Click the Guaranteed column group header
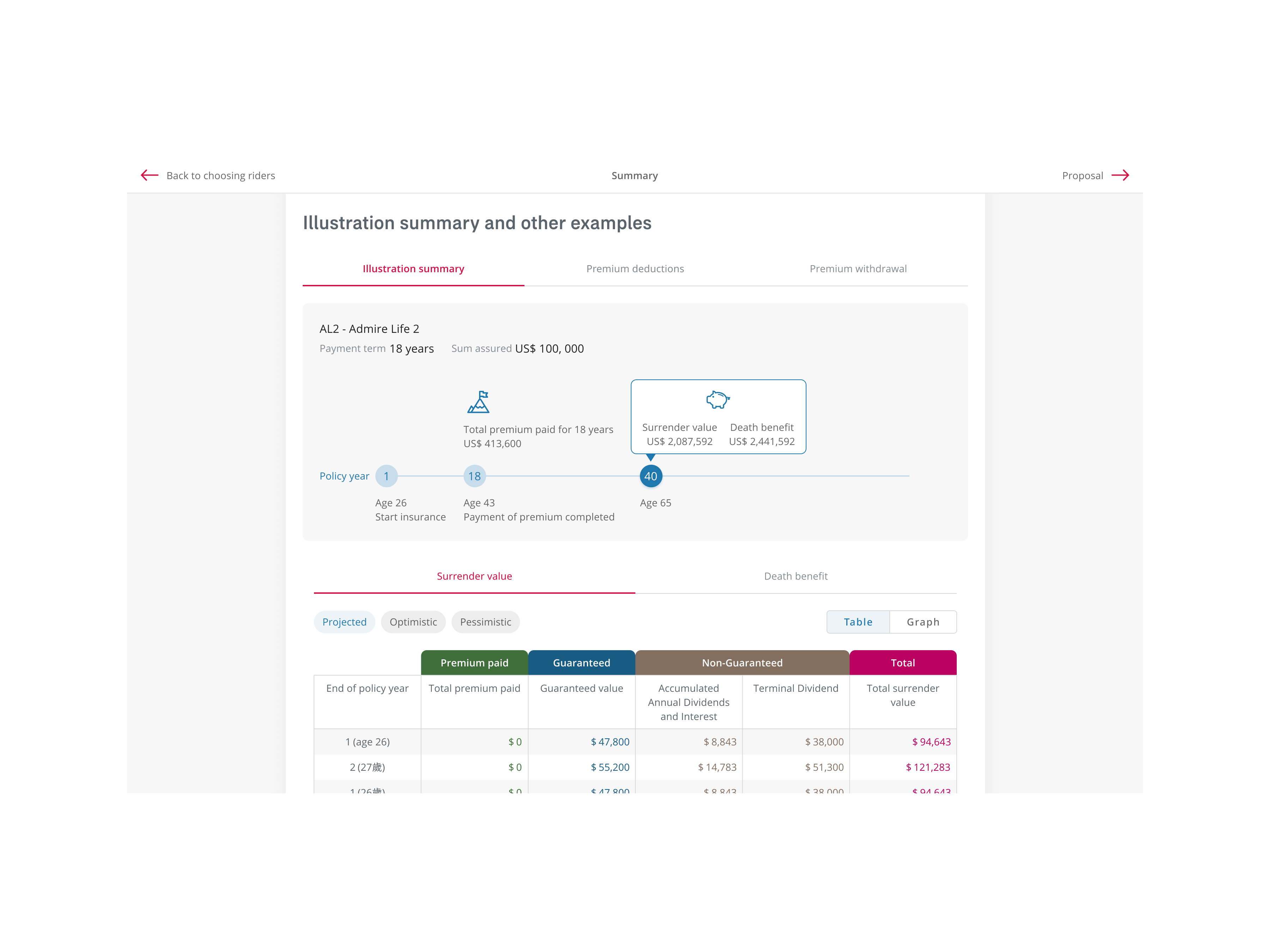The width and height of the screenshot is (1270, 952). pyautogui.click(x=582, y=663)
